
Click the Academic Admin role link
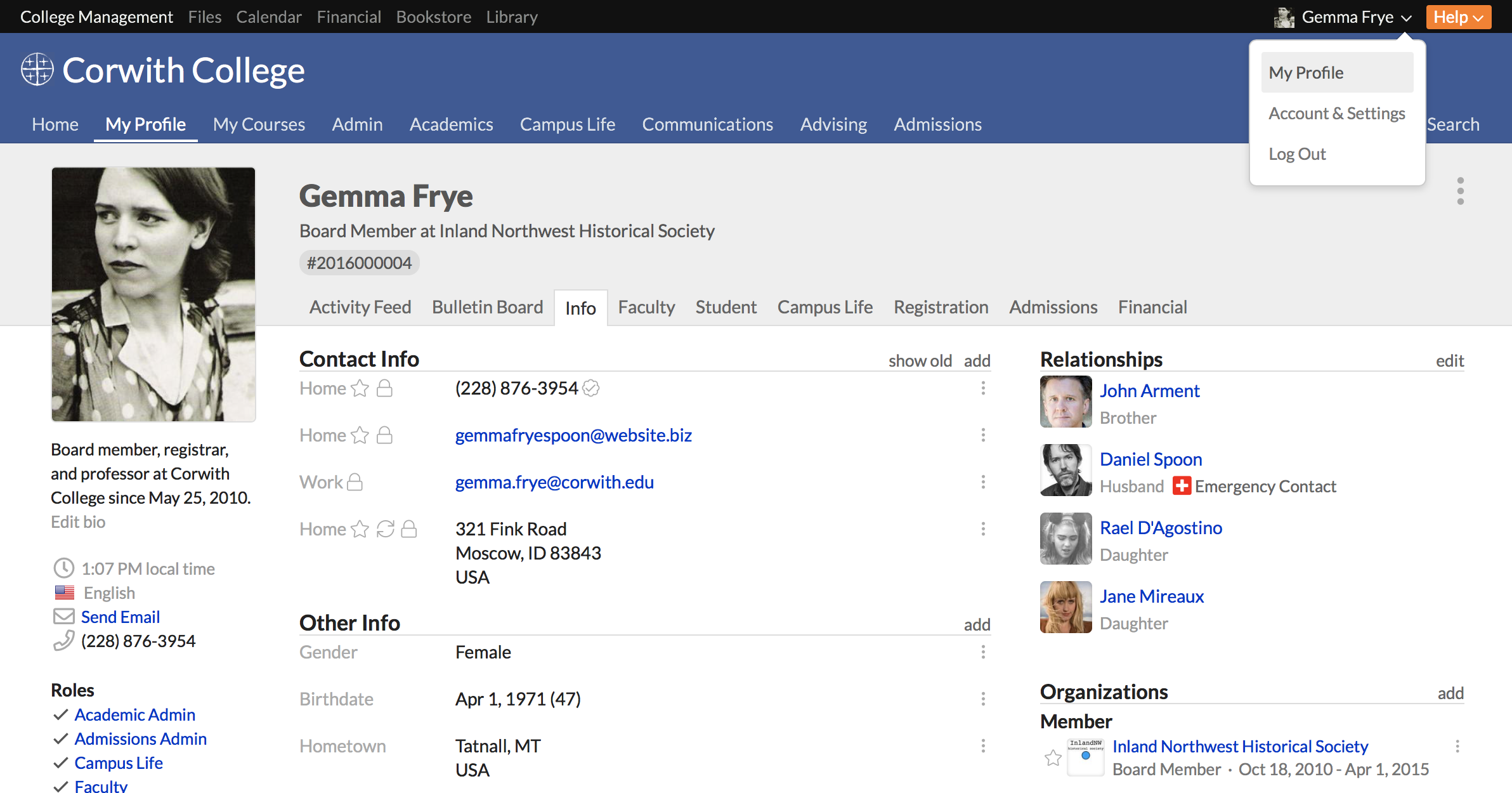coord(134,714)
